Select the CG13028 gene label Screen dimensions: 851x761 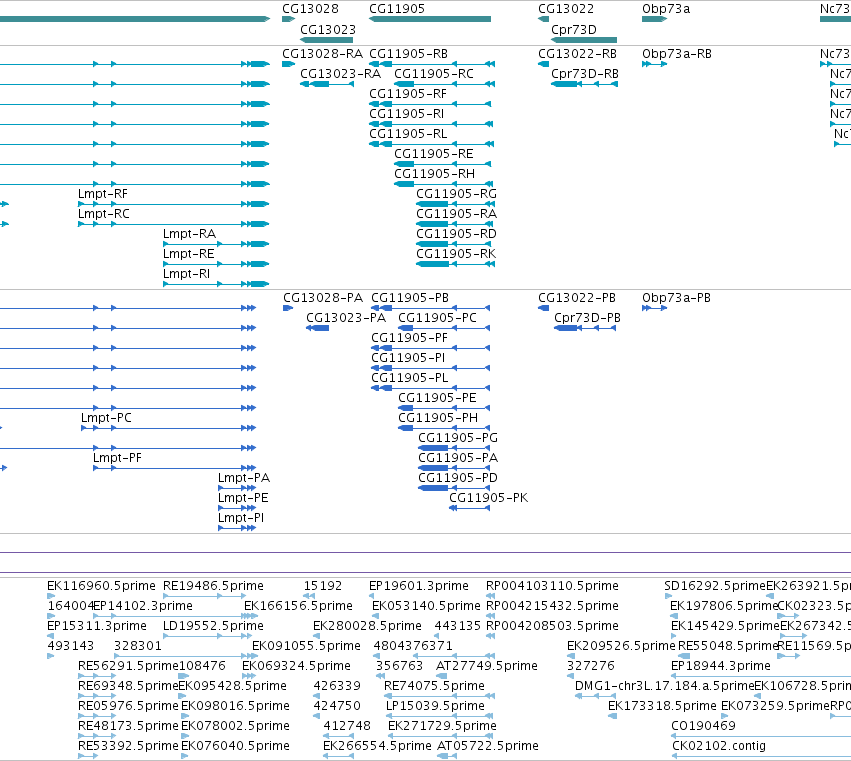[310, 9]
